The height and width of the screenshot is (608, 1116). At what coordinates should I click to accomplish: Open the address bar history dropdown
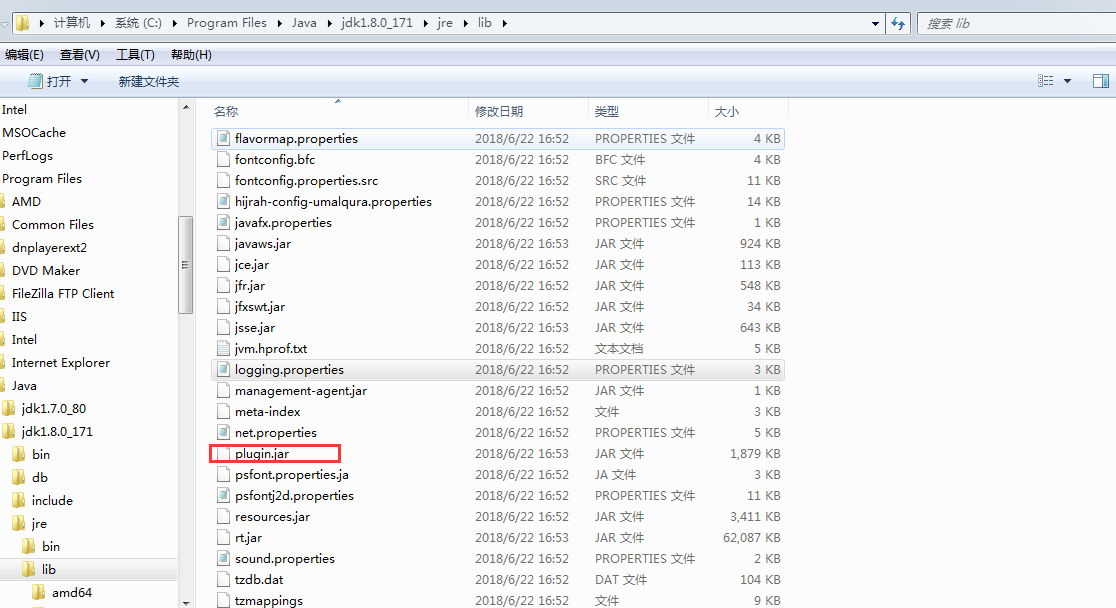point(874,22)
